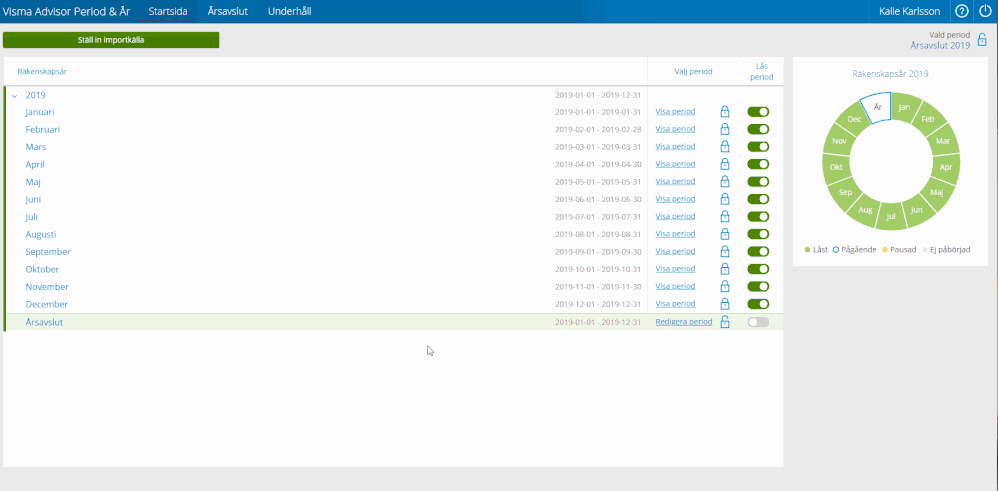Click the padlock icon in Mars row
The height and width of the screenshot is (491, 998).
725,147
